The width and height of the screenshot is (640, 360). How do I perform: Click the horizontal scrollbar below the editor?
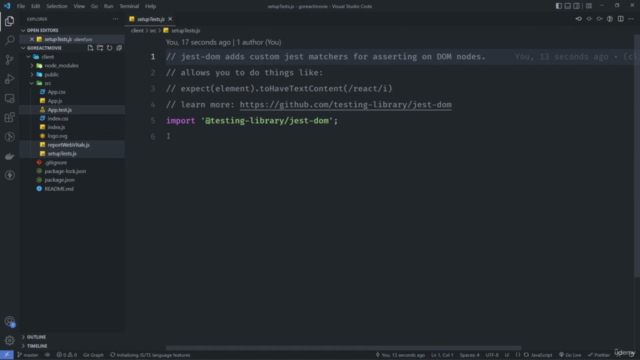click(343, 348)
